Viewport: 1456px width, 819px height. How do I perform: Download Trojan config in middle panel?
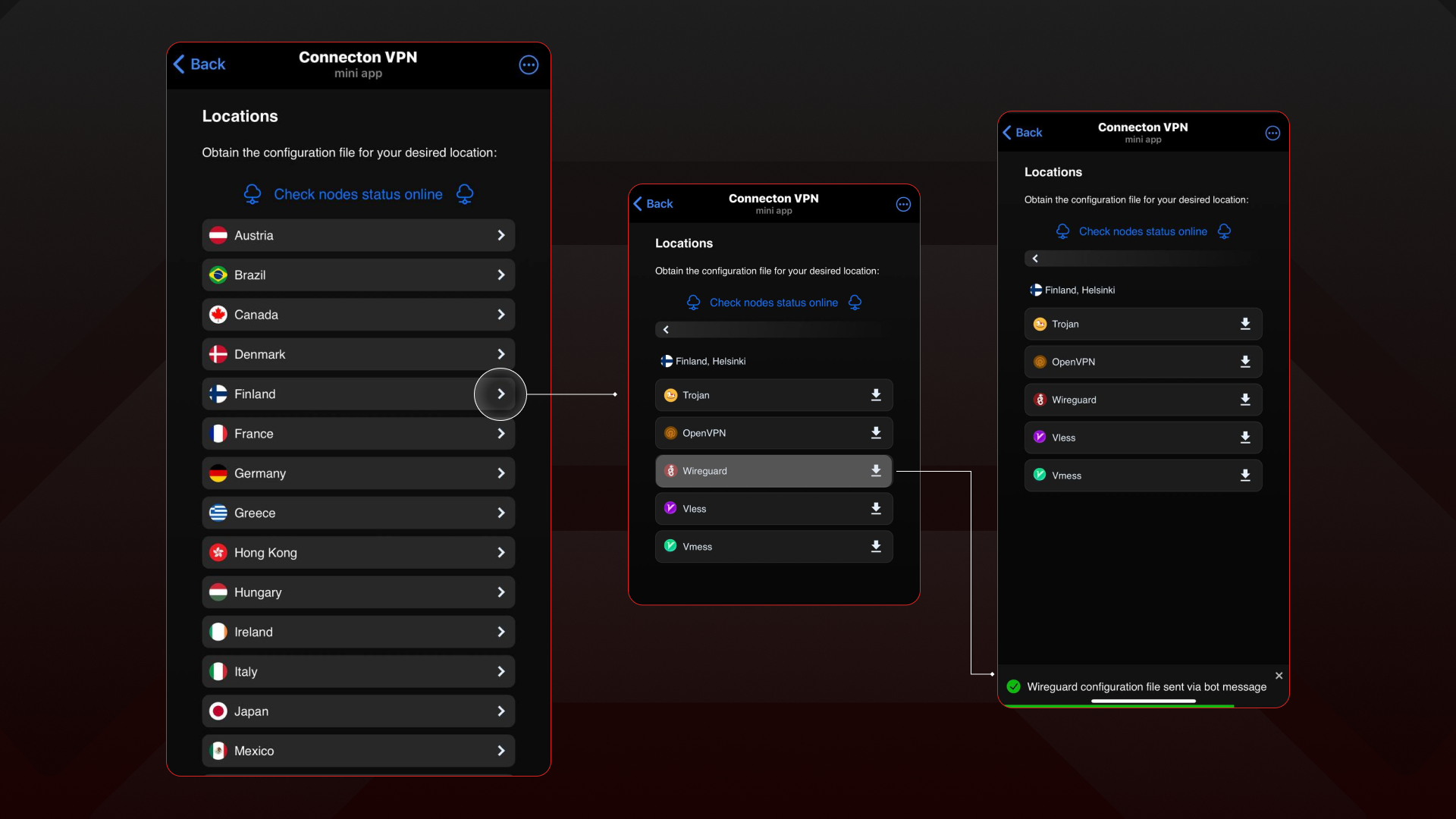click(876, 395)
